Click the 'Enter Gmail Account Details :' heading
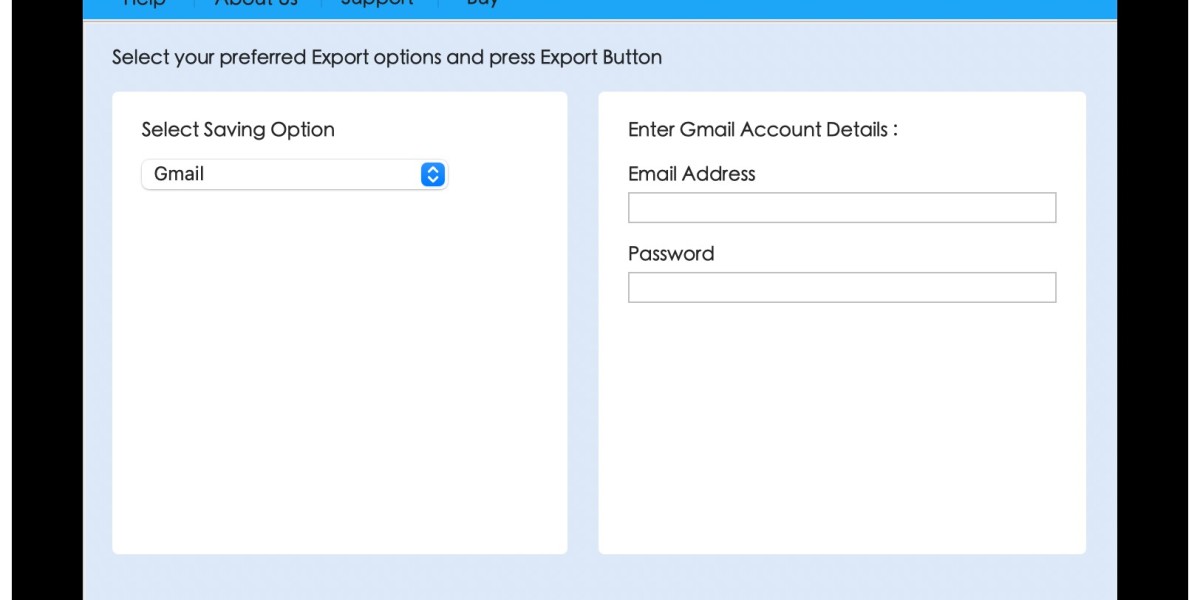This screenshot has height=600, width=1200. coord(763,129)
